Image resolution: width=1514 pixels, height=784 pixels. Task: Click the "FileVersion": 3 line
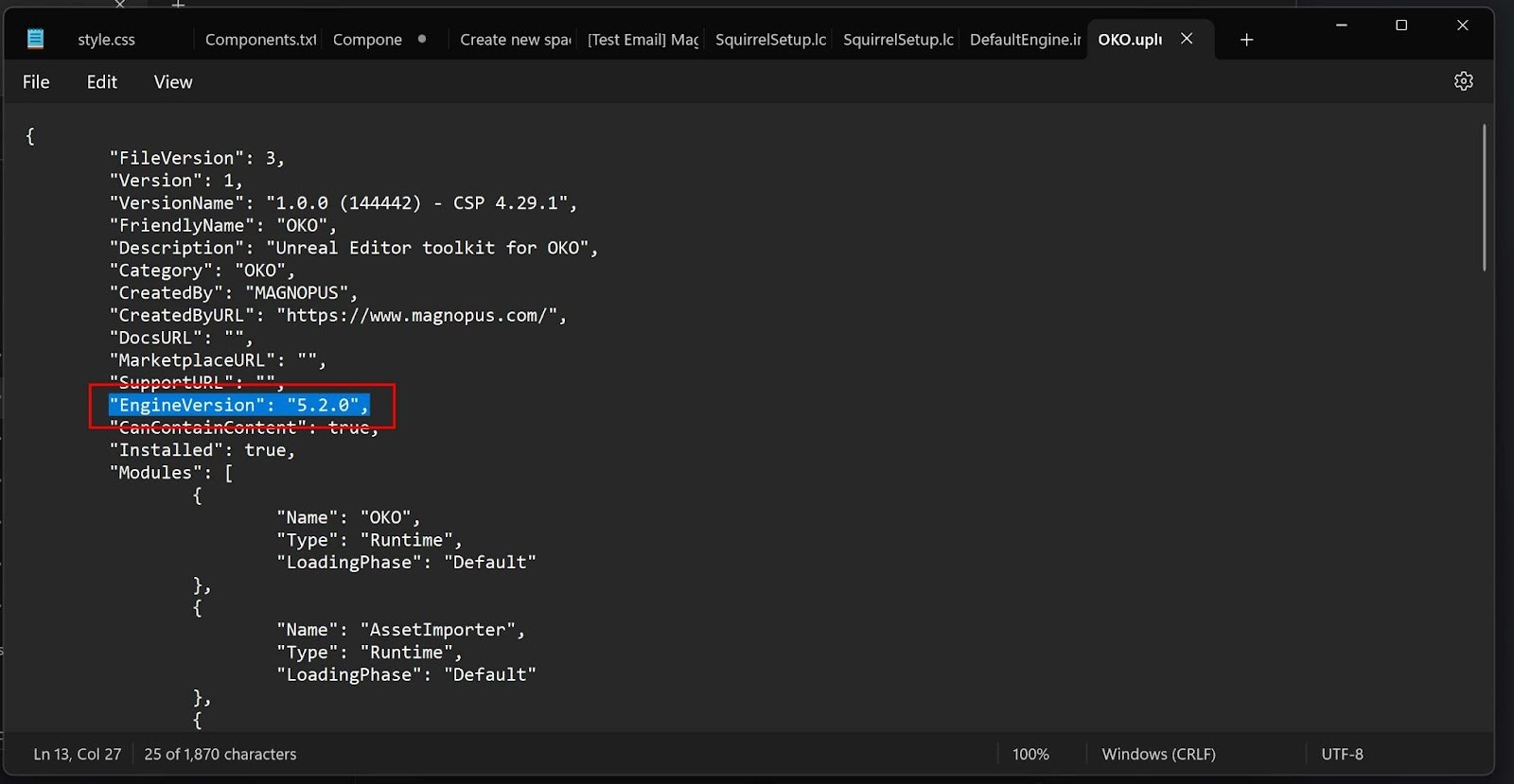click(x=197, y=158)
